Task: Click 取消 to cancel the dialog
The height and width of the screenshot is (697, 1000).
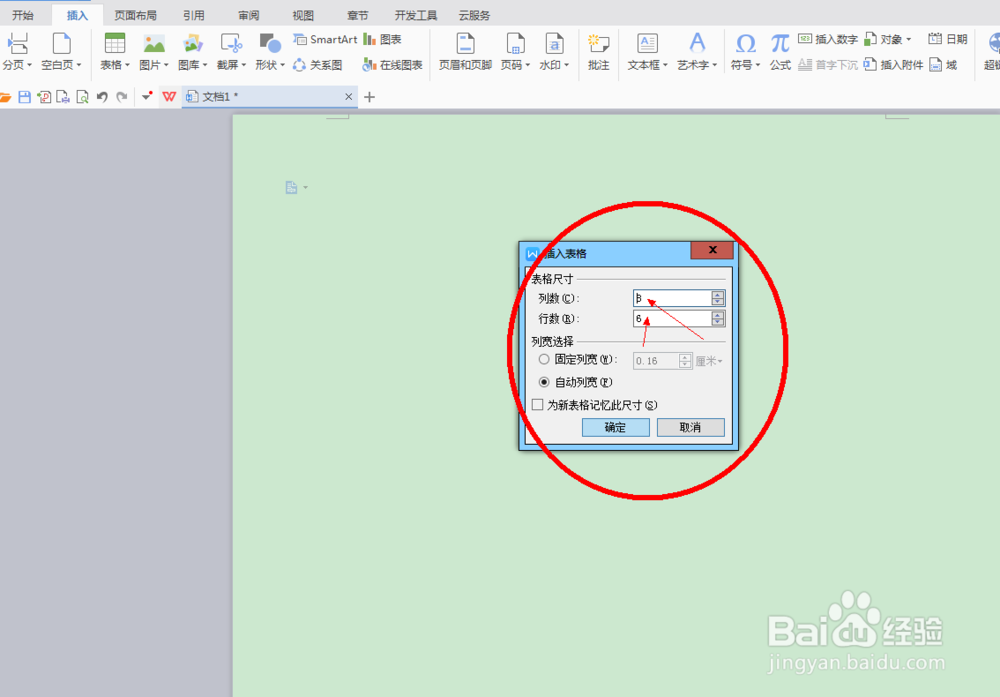Action: pyautogui.click(x=691, y=427)
